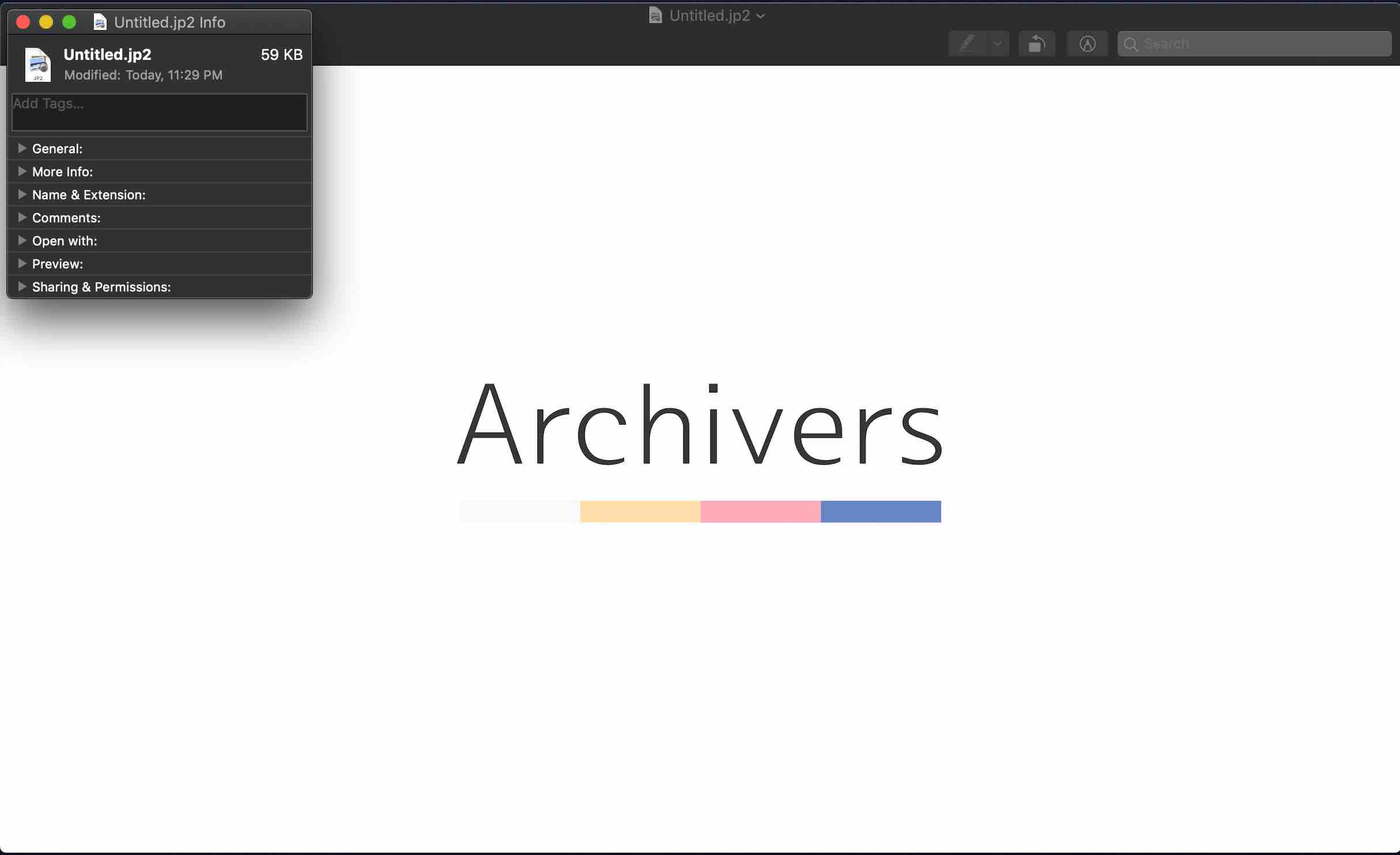Image resolution: width=1400 pixels, height=855 pixels.
Task: Minimize the Info window with the yellow button
Action: (46, 22)
